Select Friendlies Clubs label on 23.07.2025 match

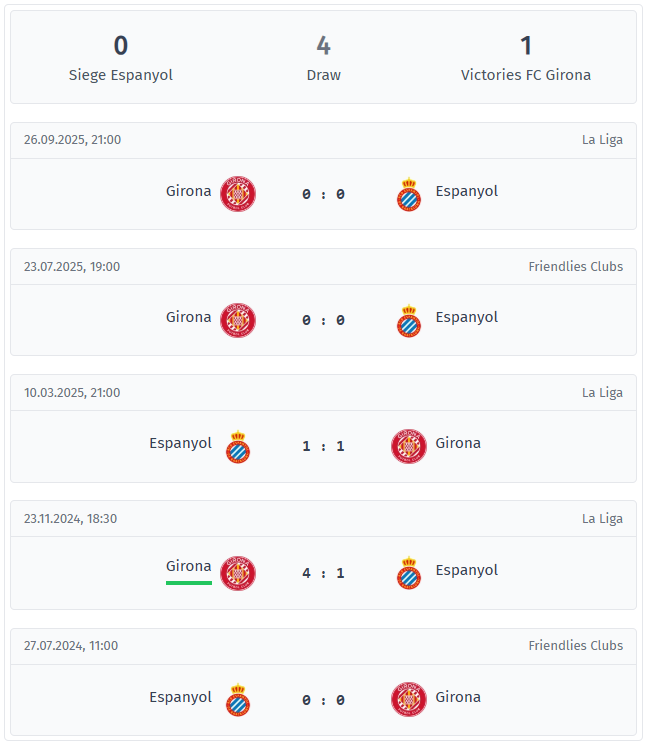coord(575,266)
